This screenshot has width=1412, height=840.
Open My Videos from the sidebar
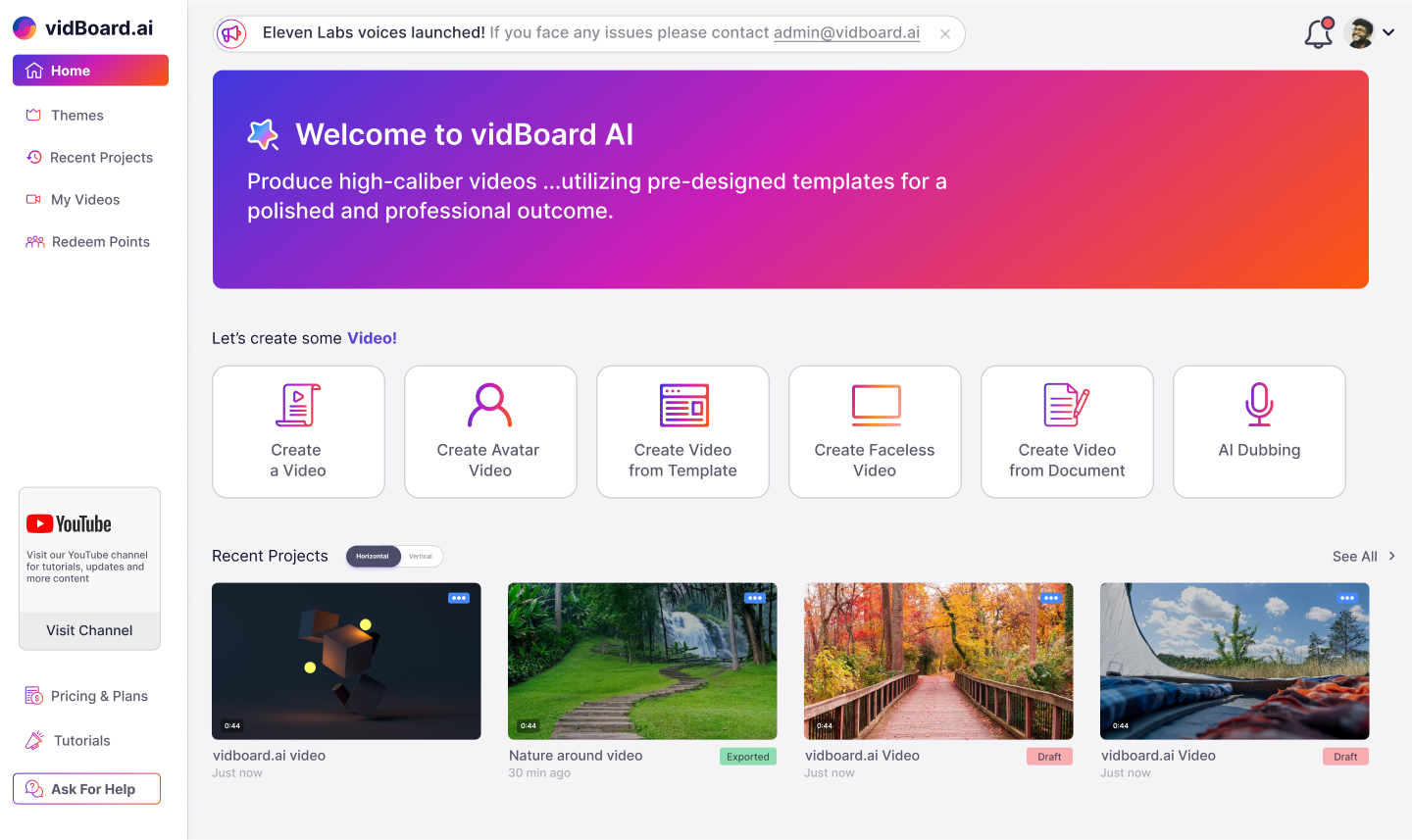coord(87,199)
